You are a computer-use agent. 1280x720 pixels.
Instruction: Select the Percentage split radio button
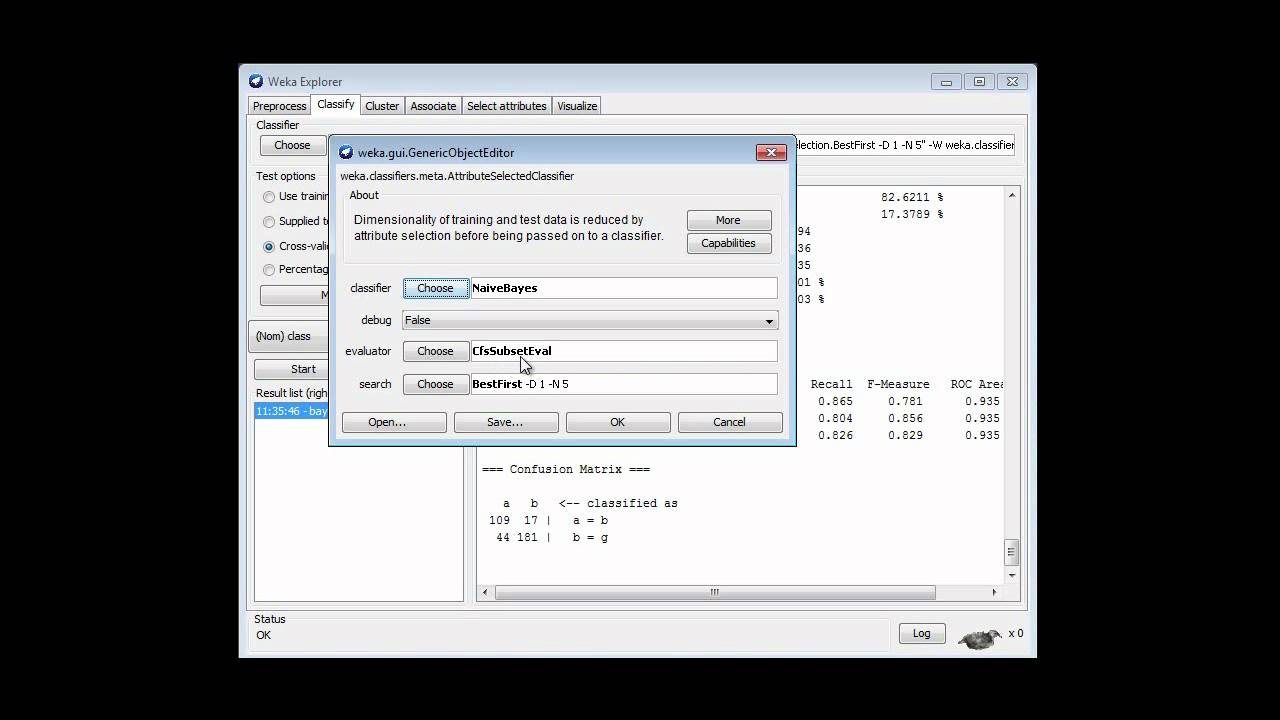coord(269,270)
